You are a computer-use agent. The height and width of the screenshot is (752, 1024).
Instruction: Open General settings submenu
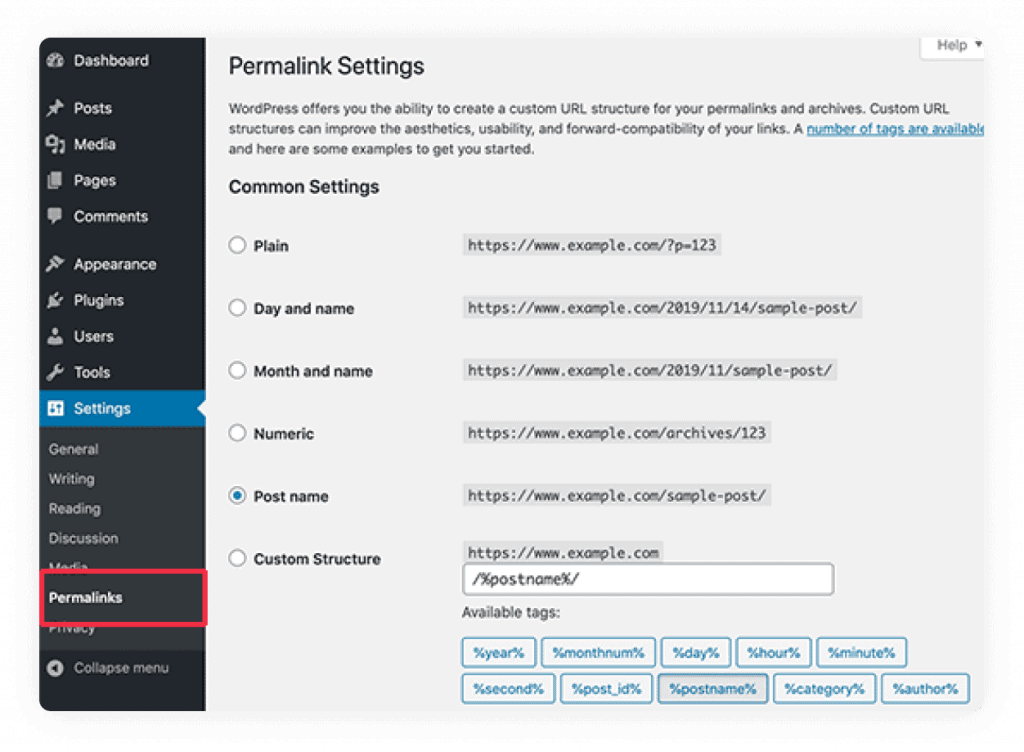[74, 449]
